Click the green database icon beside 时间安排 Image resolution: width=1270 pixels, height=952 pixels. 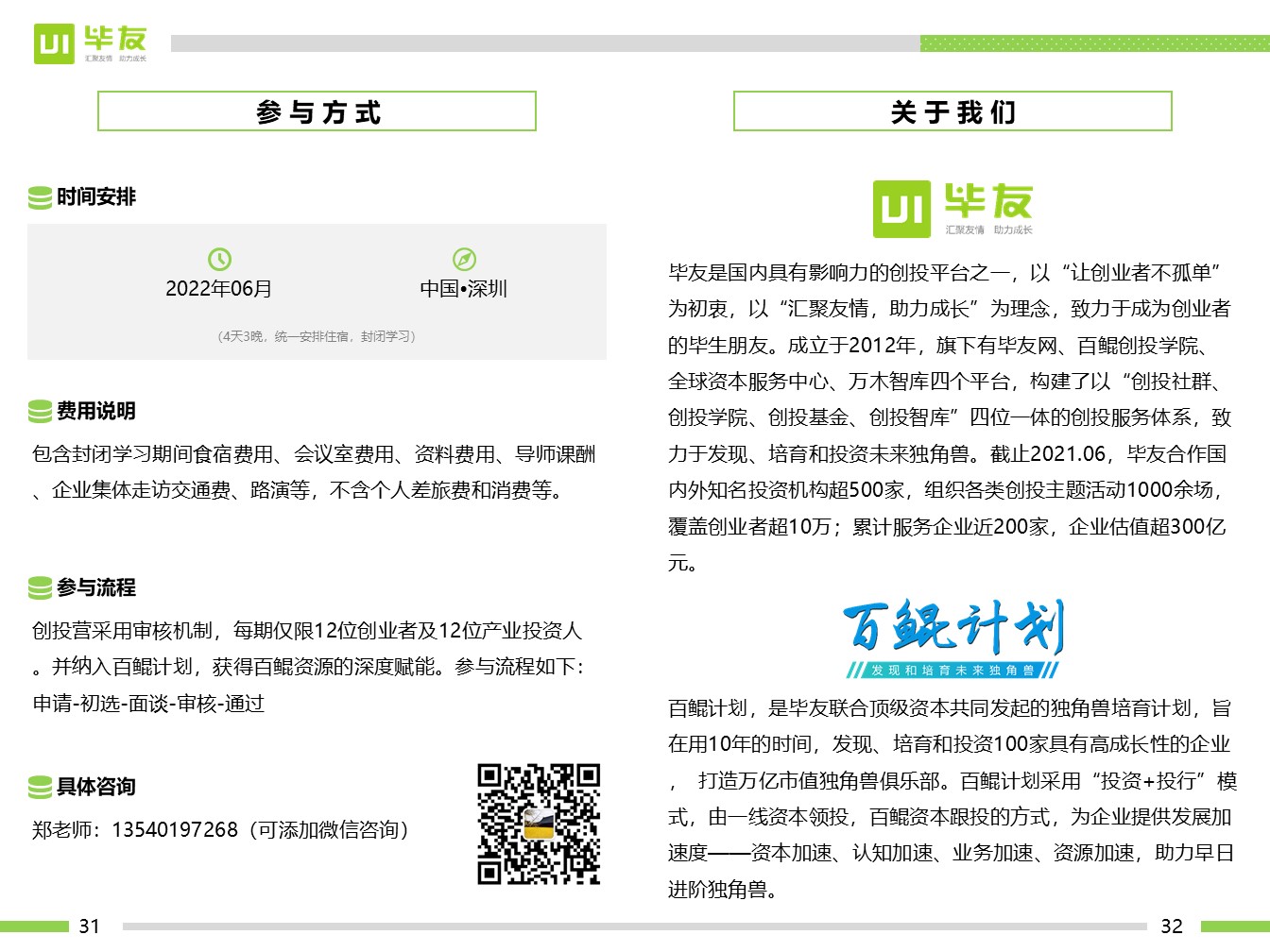click(x=40, y=197)
